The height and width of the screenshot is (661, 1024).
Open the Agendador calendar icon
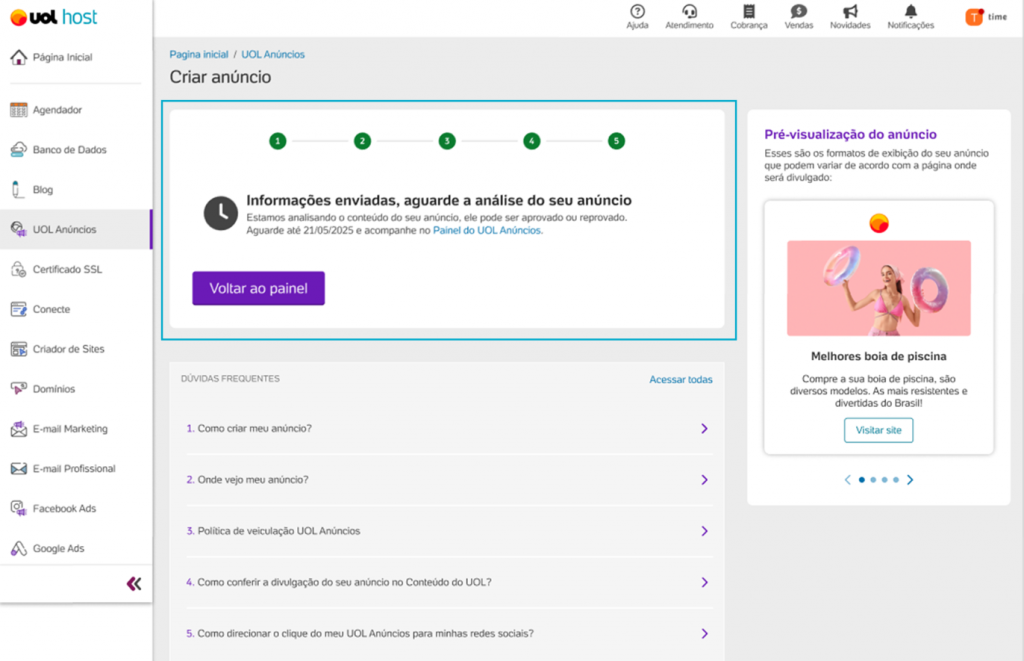[x=18, y=110]
